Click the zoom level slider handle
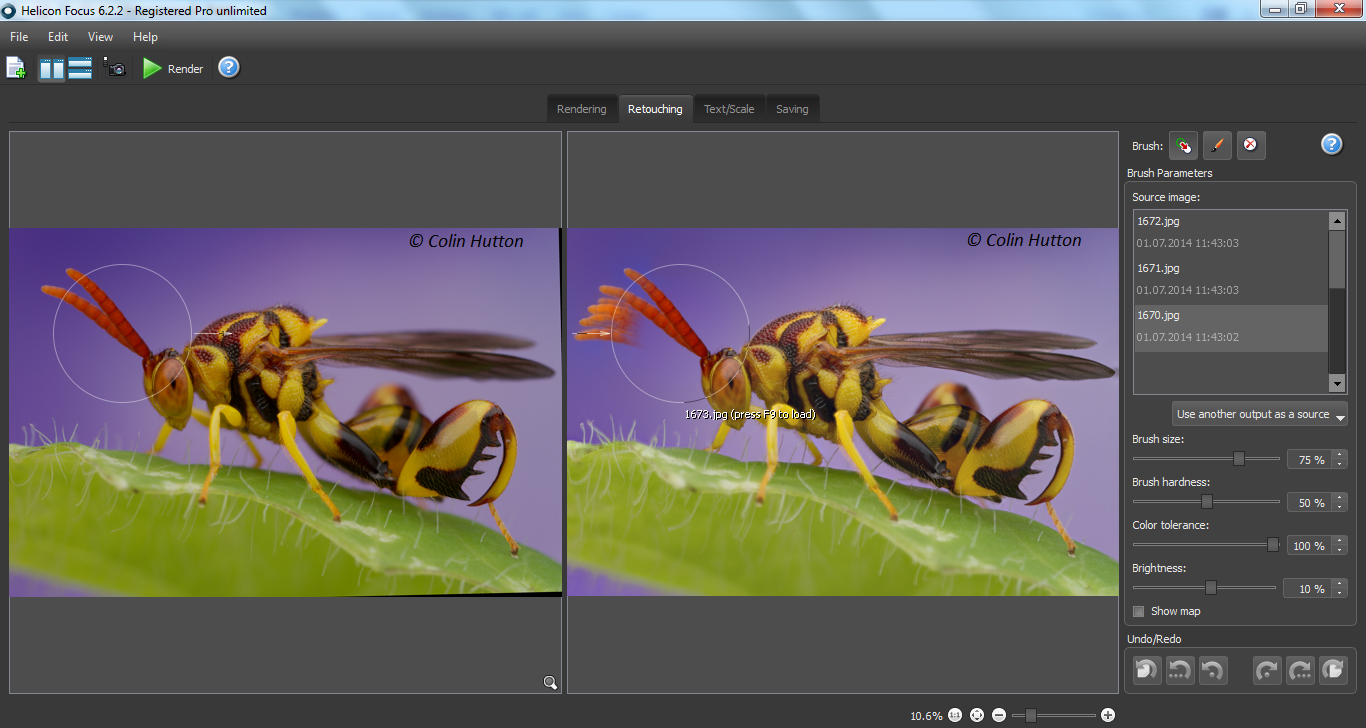This screenshot has width=1366, height=728. point(1031,715)
